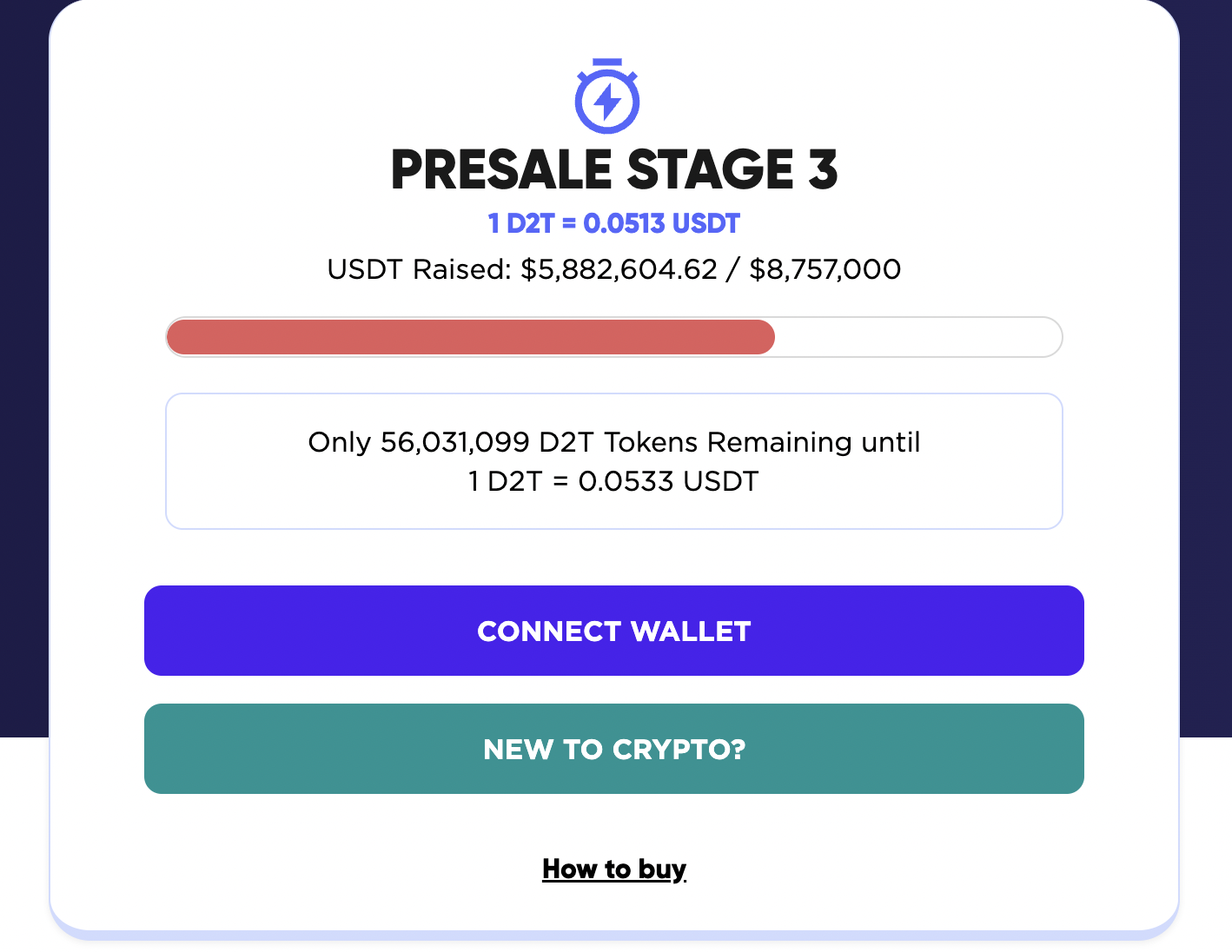This screenshot has height=952, width=1232.
Task: Click the $5,882,604.62 raised amount
Action: point(619,269)
